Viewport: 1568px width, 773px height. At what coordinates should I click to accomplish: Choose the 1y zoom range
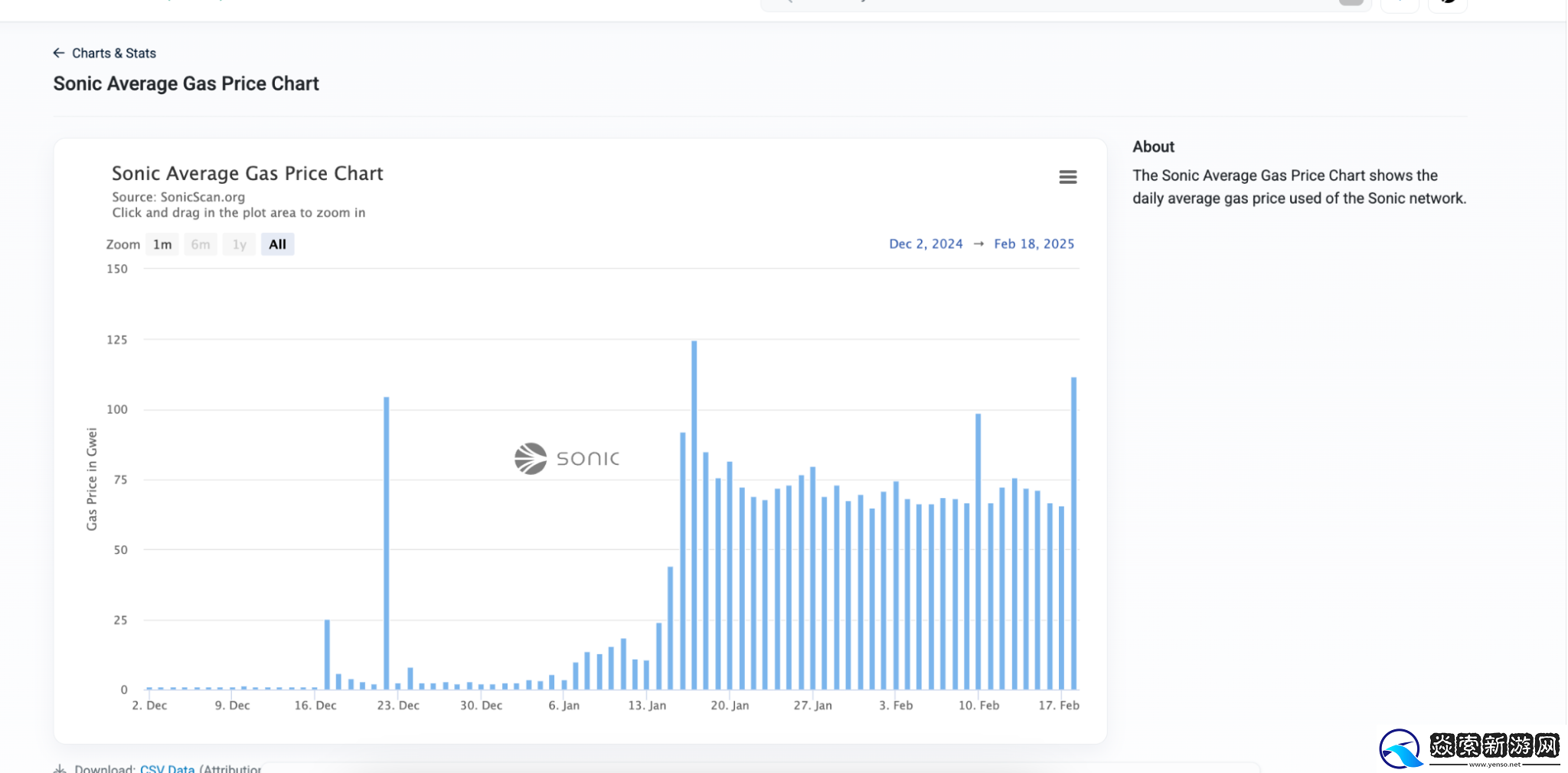click(240, 244)
